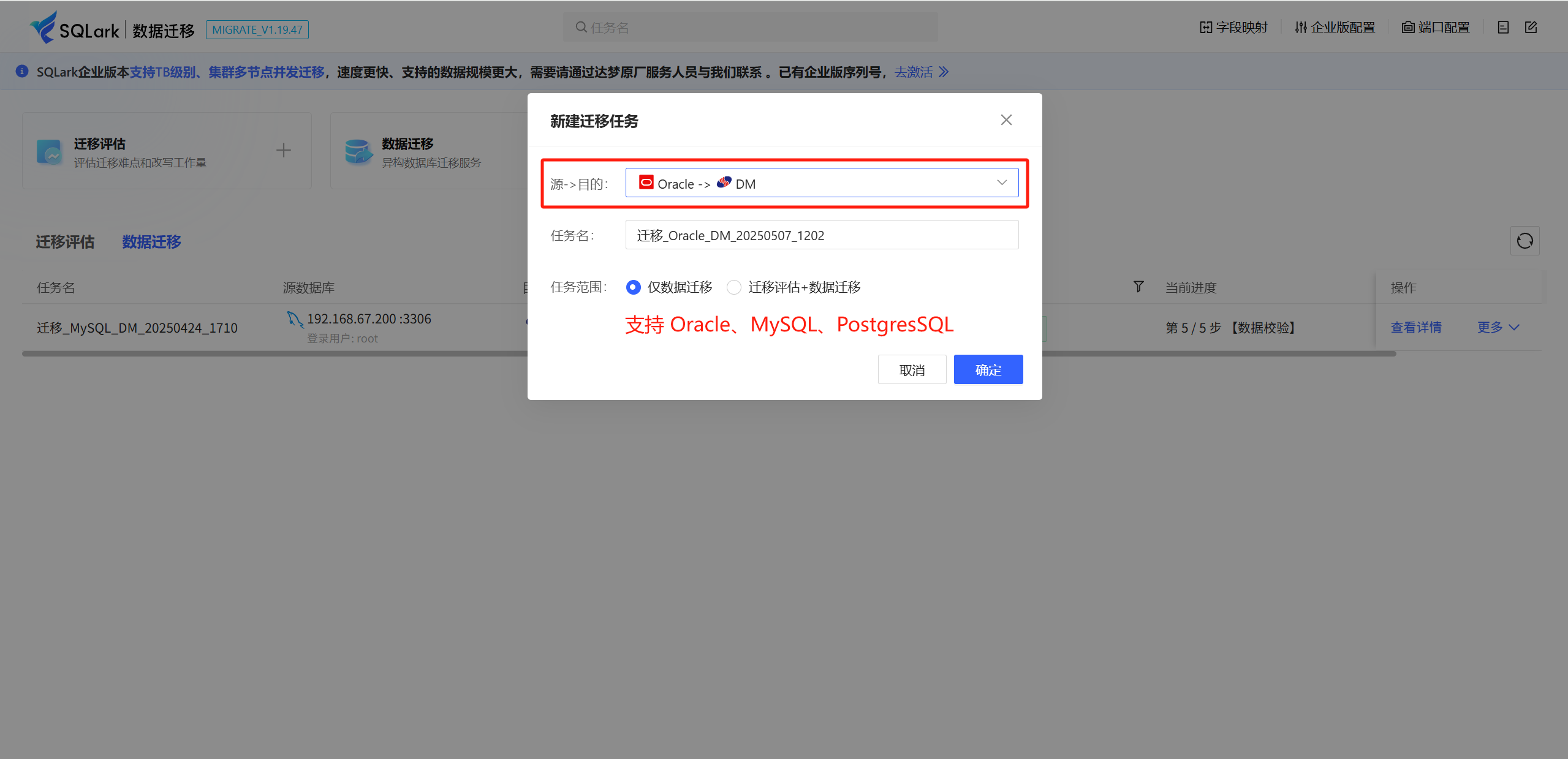The width and height of the screenshot is (1568, 759).
Task: Select 仅数据迁移 radio option
Action: pyautogui.click(x=634, y=287)
